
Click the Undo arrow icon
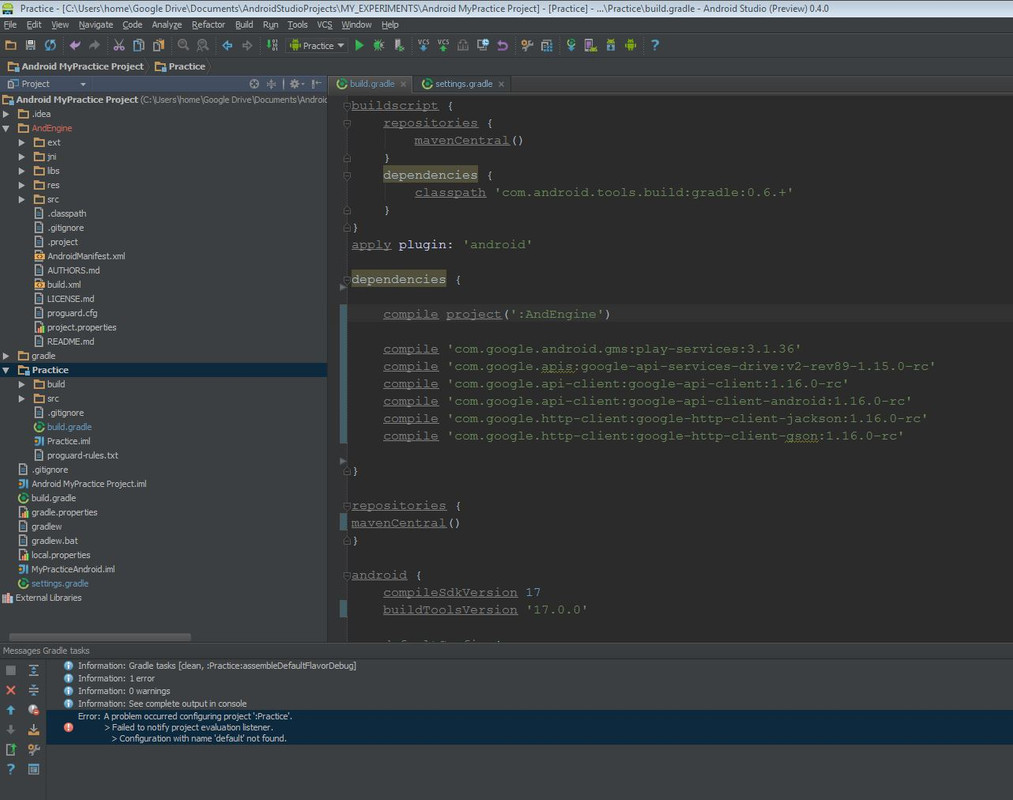[x=75, y=45]
